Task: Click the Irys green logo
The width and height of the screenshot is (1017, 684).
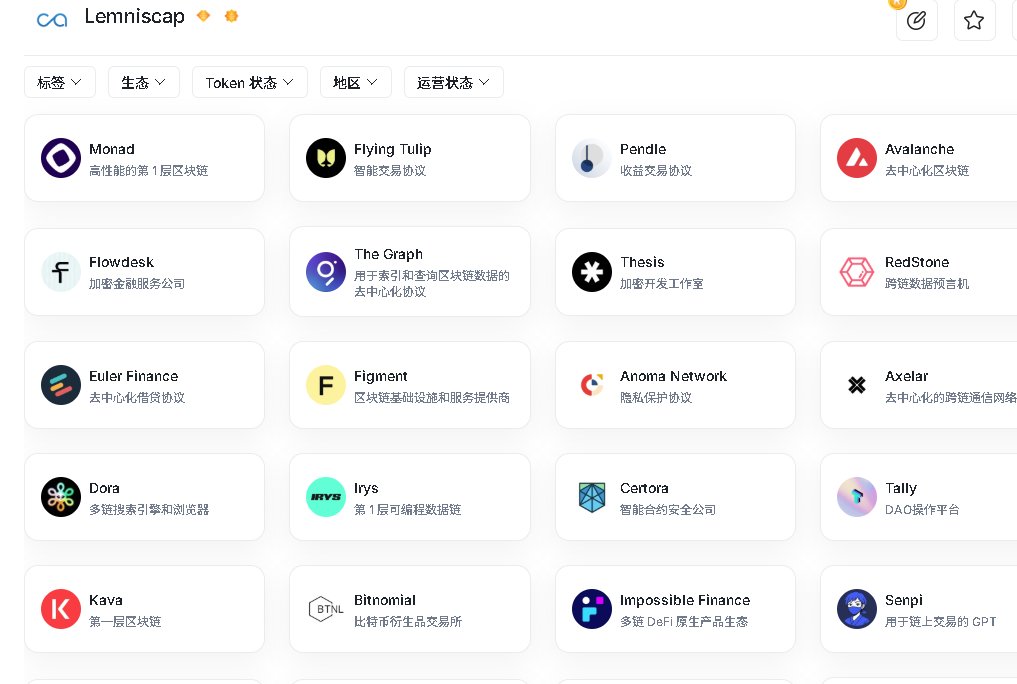Action: [326, 497]
